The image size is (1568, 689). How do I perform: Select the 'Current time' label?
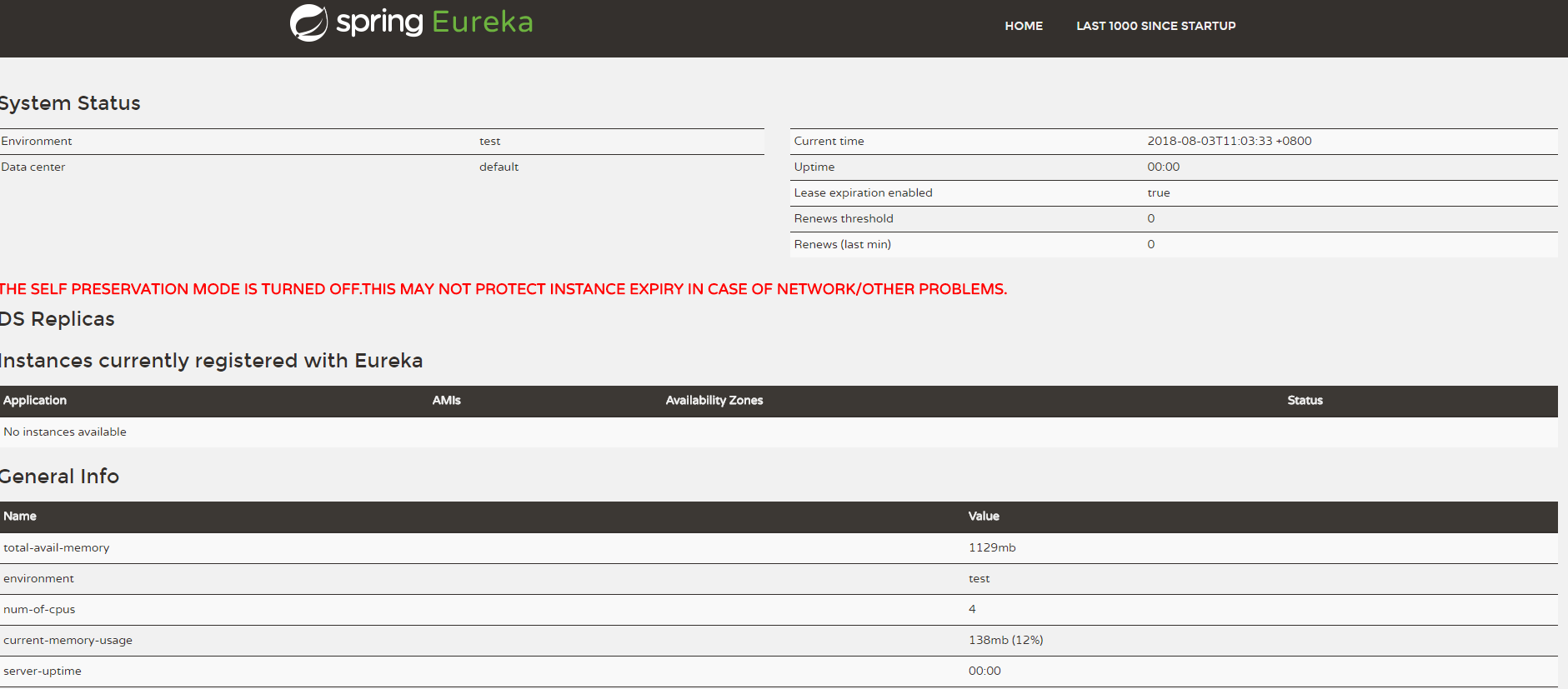coord(829,141)
